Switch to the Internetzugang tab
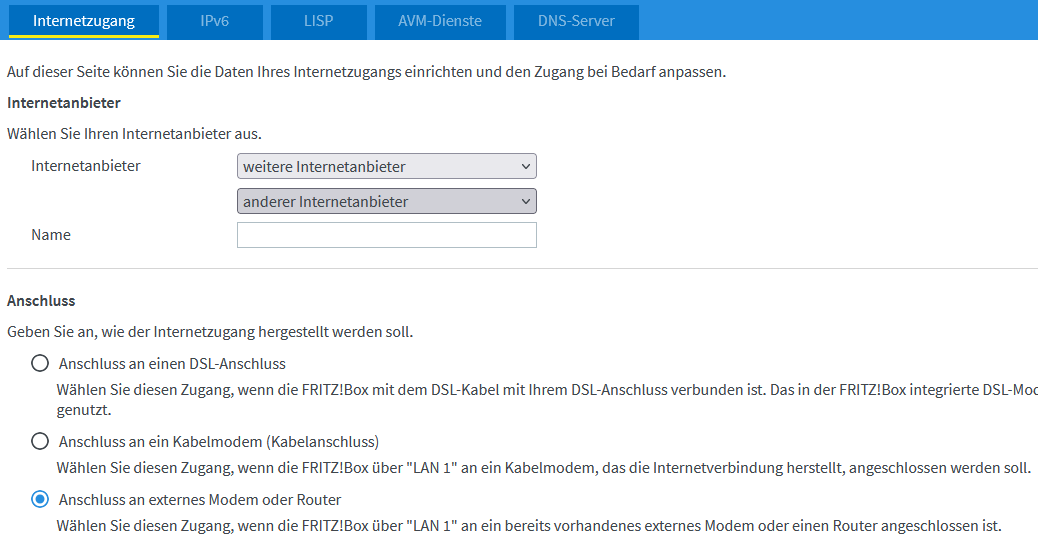 84,20
